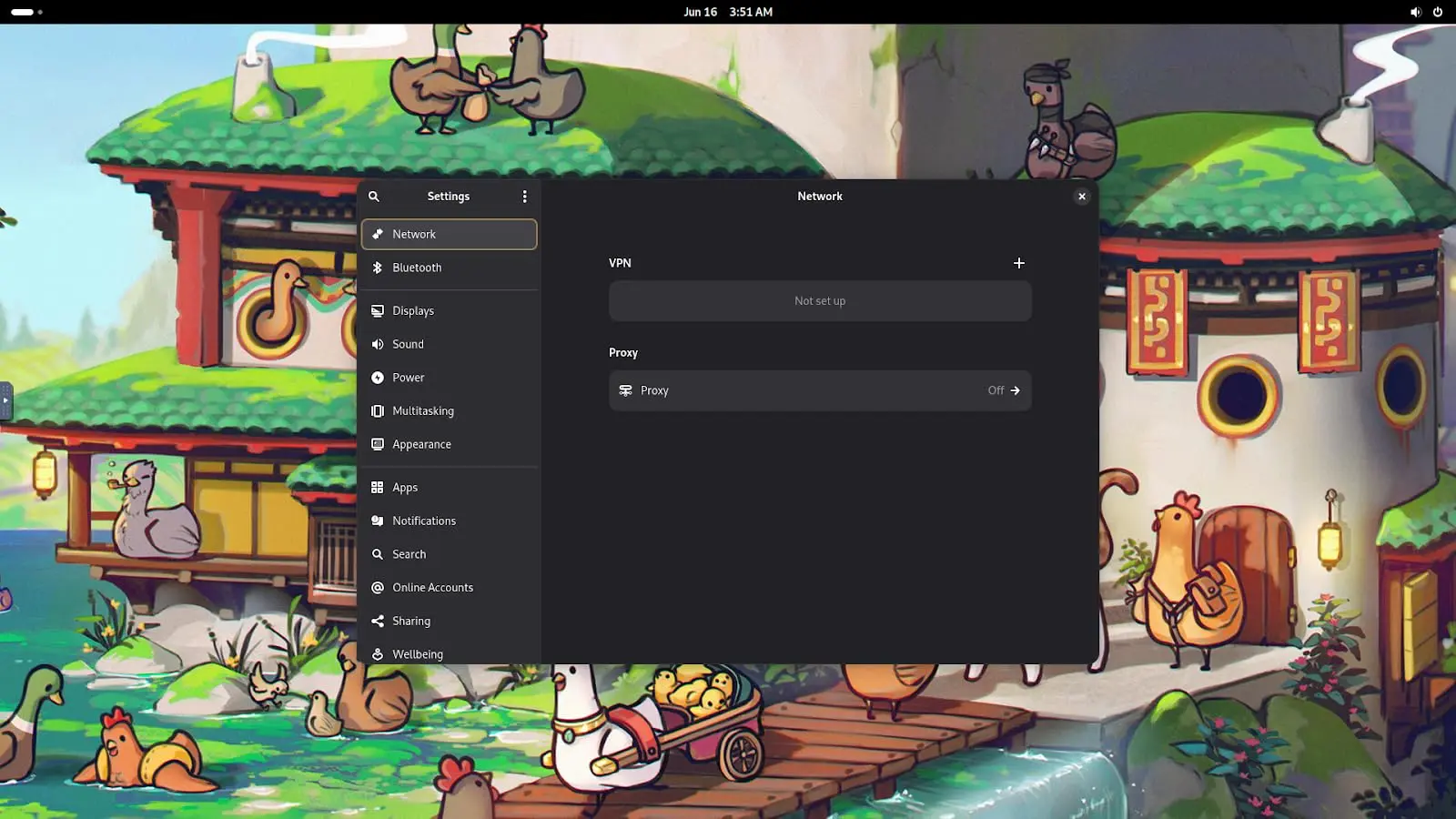Open the system volume icon in top bar
The image size is (1456, 819).
coord(1415,12)
